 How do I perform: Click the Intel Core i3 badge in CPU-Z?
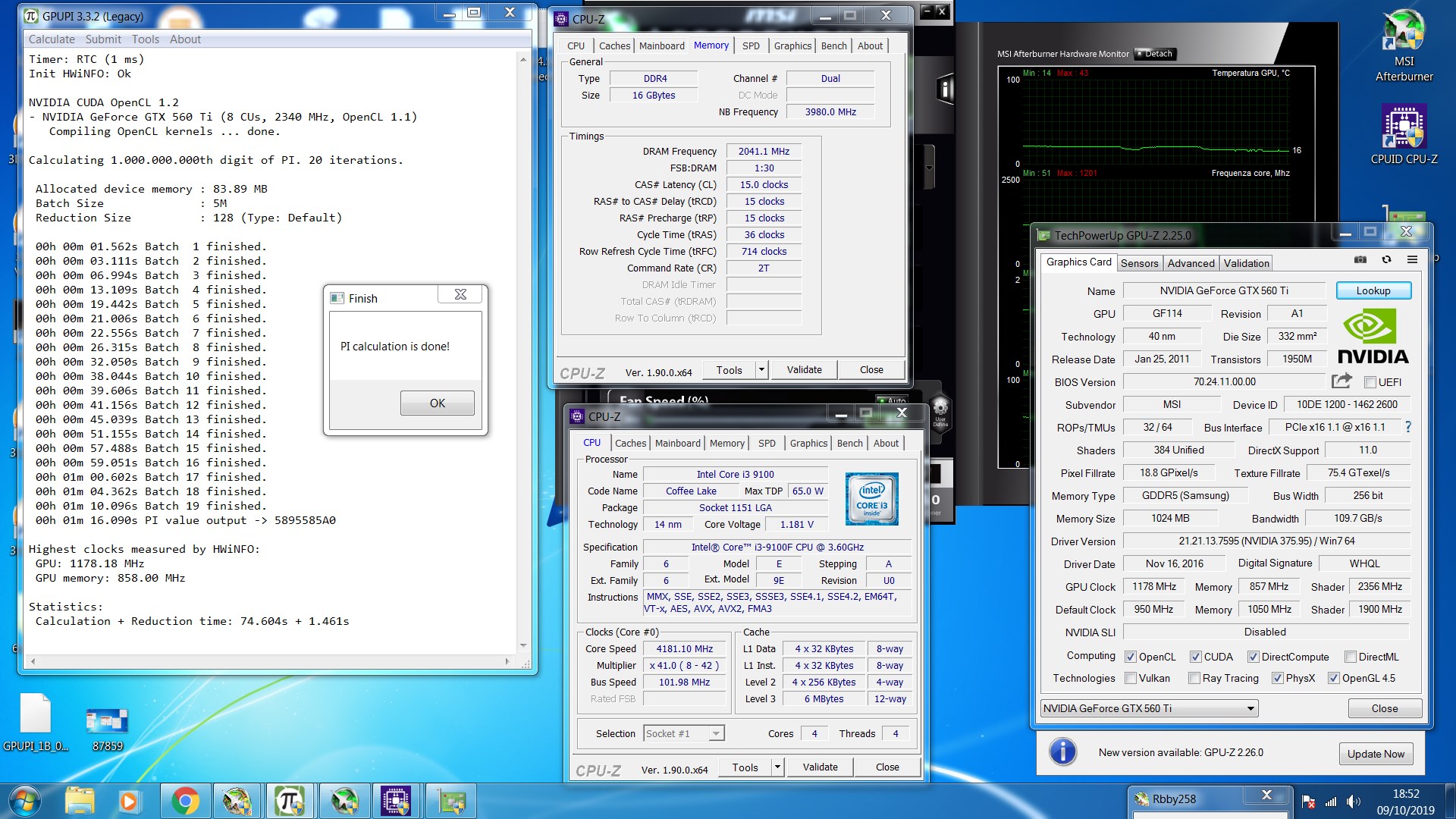coord(872,499)
